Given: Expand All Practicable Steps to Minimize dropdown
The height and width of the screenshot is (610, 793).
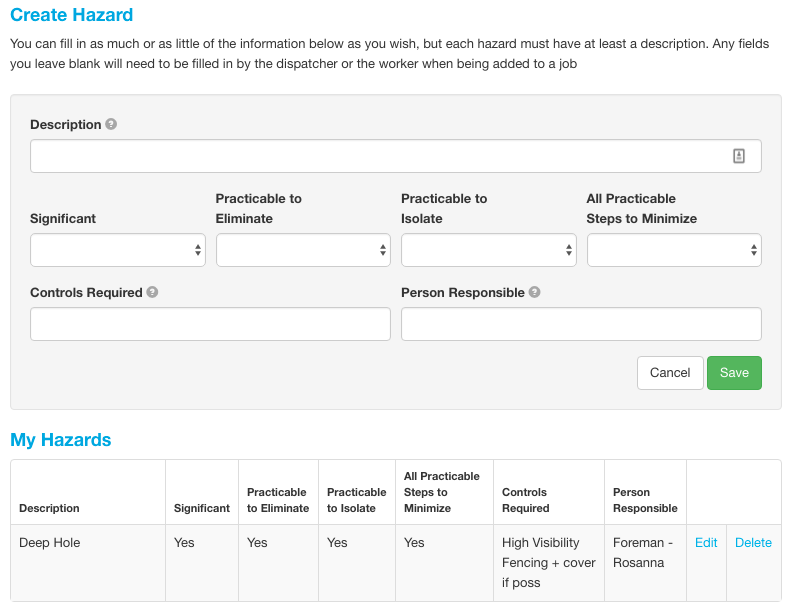Looking at the screenshot, I should [x=674, y=250].
